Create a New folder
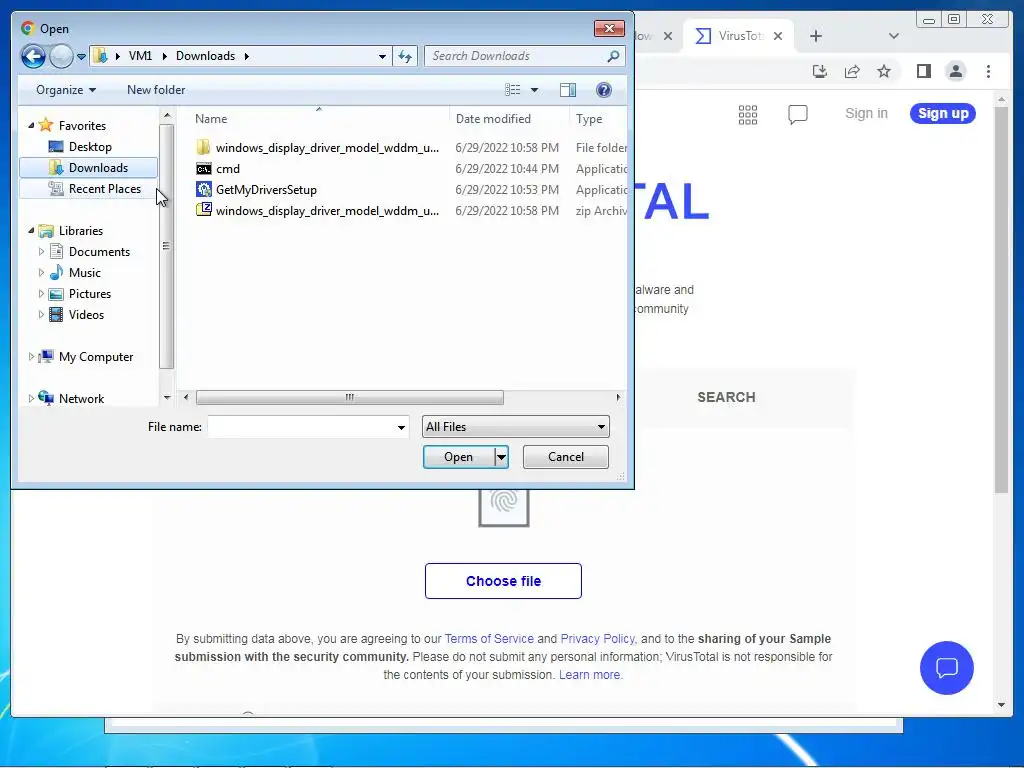The height and width of the screenshot is (768, 1024). (156, 90)
